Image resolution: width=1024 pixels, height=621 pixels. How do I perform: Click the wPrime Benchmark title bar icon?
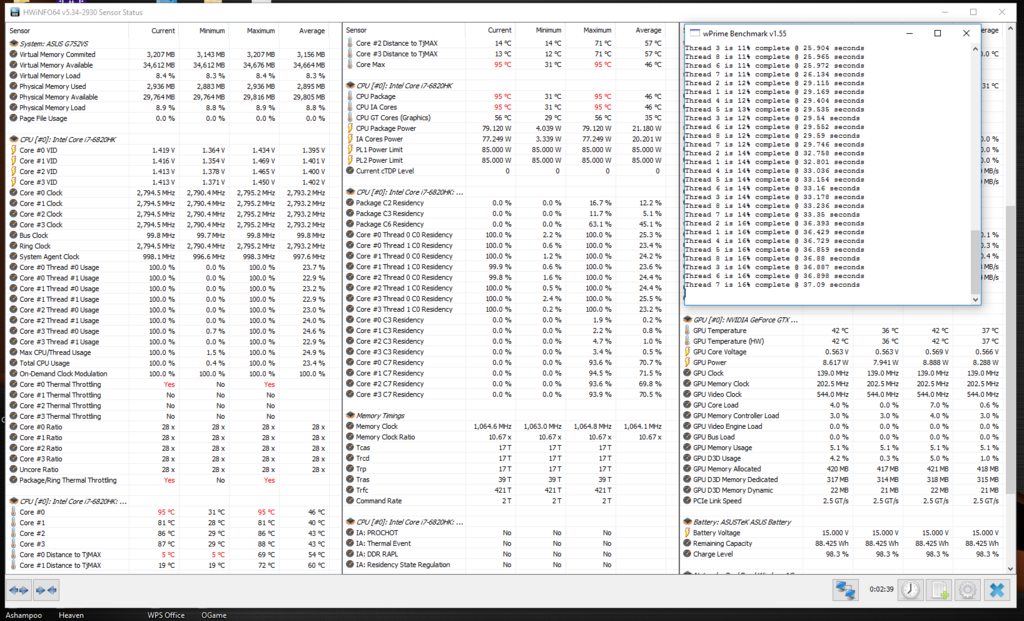pos(693,32)
